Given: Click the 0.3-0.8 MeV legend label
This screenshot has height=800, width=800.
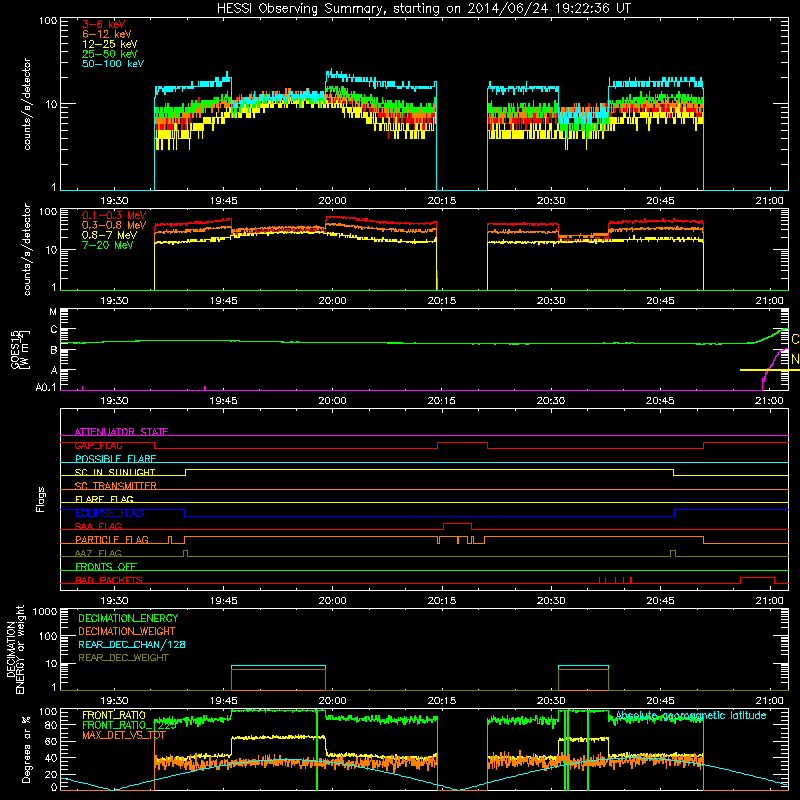Looking at the screenshot, I should (114, 225).
